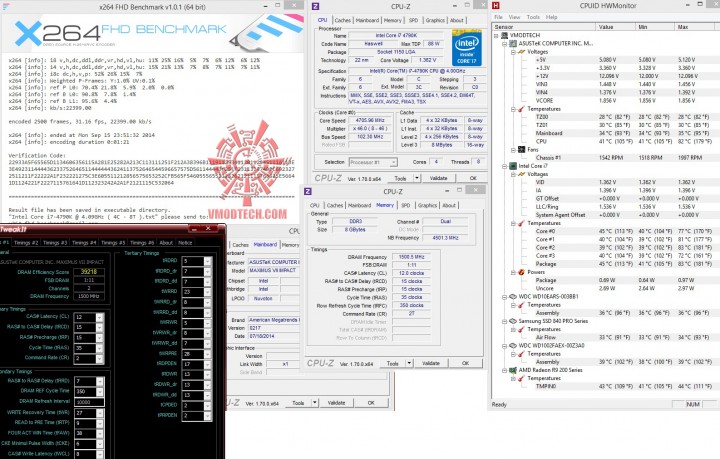This screenshot has width=720, height=459.
Task: Switch to SPD tab in CPU-Z Memory window
Action: point(405,205)
